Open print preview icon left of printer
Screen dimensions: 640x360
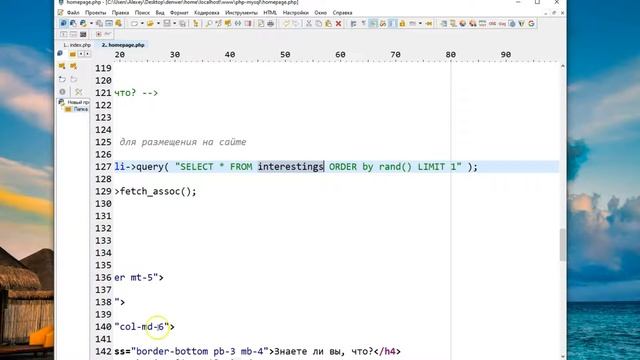coord(261,24)
